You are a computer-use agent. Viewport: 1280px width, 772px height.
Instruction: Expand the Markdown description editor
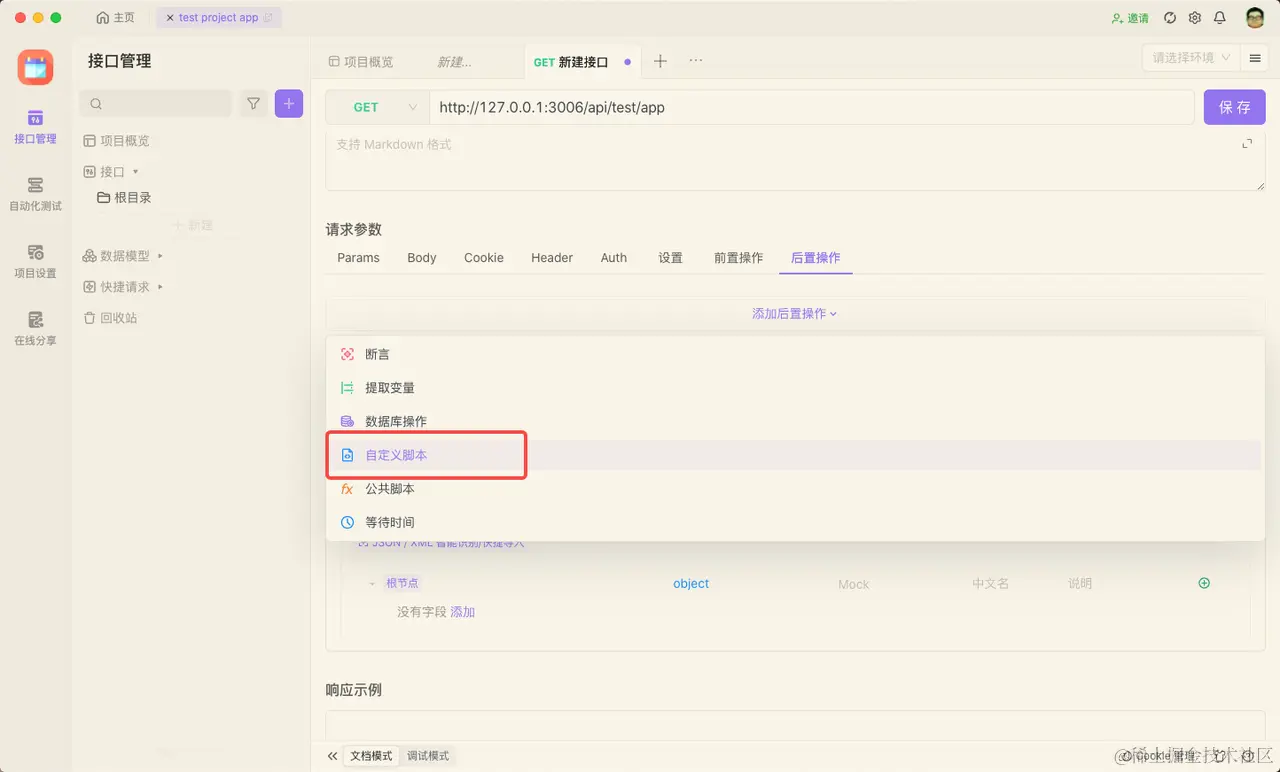1247,144
